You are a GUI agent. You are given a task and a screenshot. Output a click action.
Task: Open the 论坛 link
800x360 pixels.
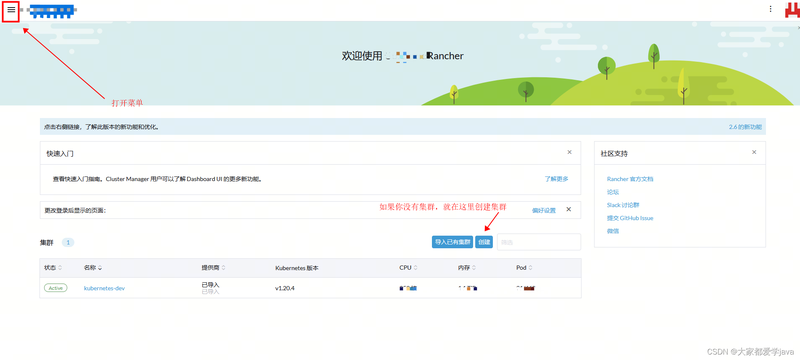tap(613, 192)
